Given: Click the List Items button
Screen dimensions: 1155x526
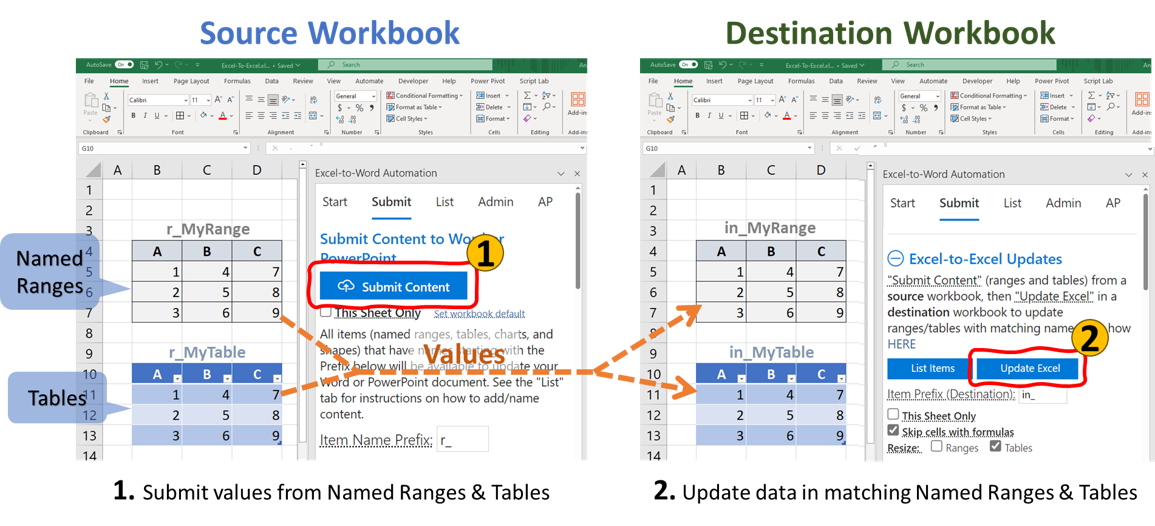Looking at the screenshot, I should pos(932,368).
